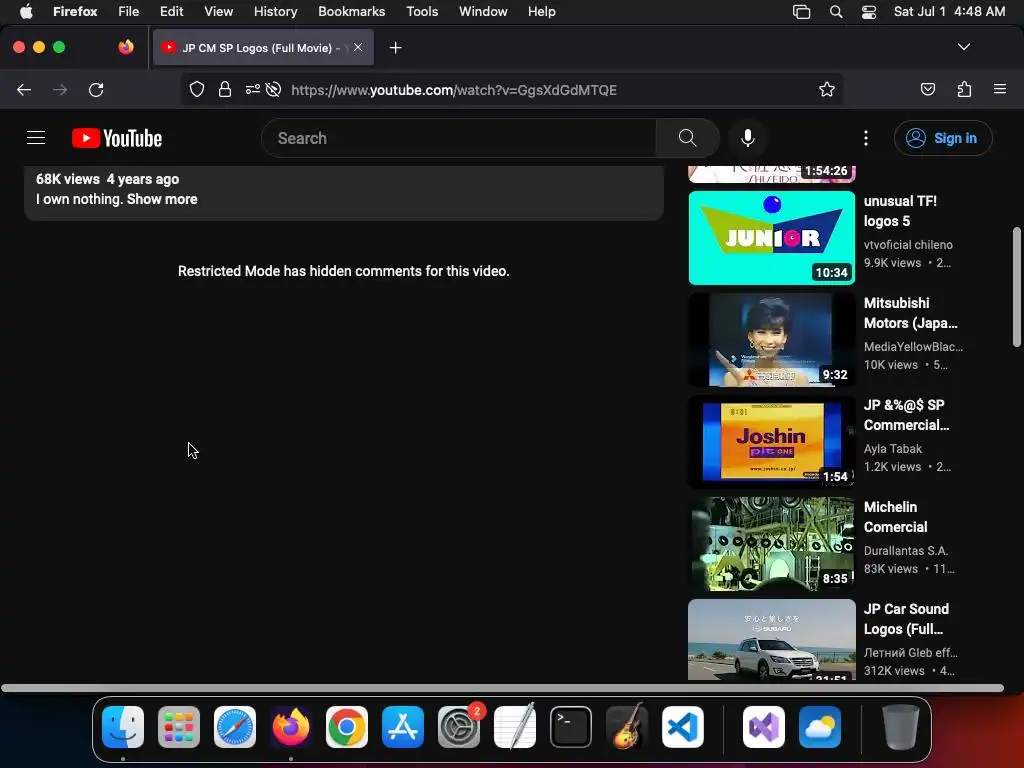Open System Preferences from the Dock
Viewport: 1024px width, 768px height.
pyautogui.click(x=459, y=727)
